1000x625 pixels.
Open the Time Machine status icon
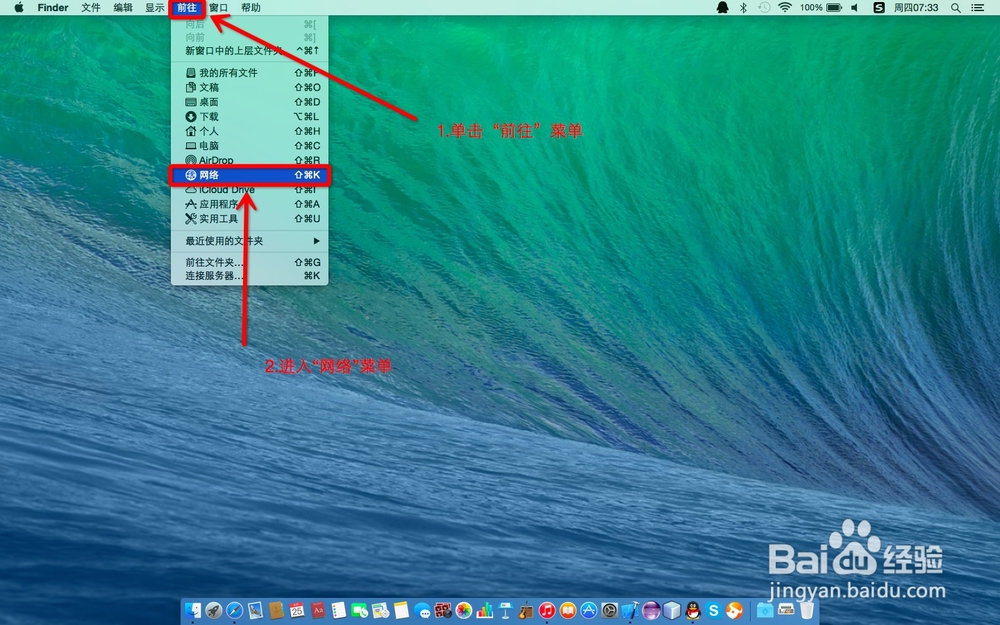click(x=764, y=8)
